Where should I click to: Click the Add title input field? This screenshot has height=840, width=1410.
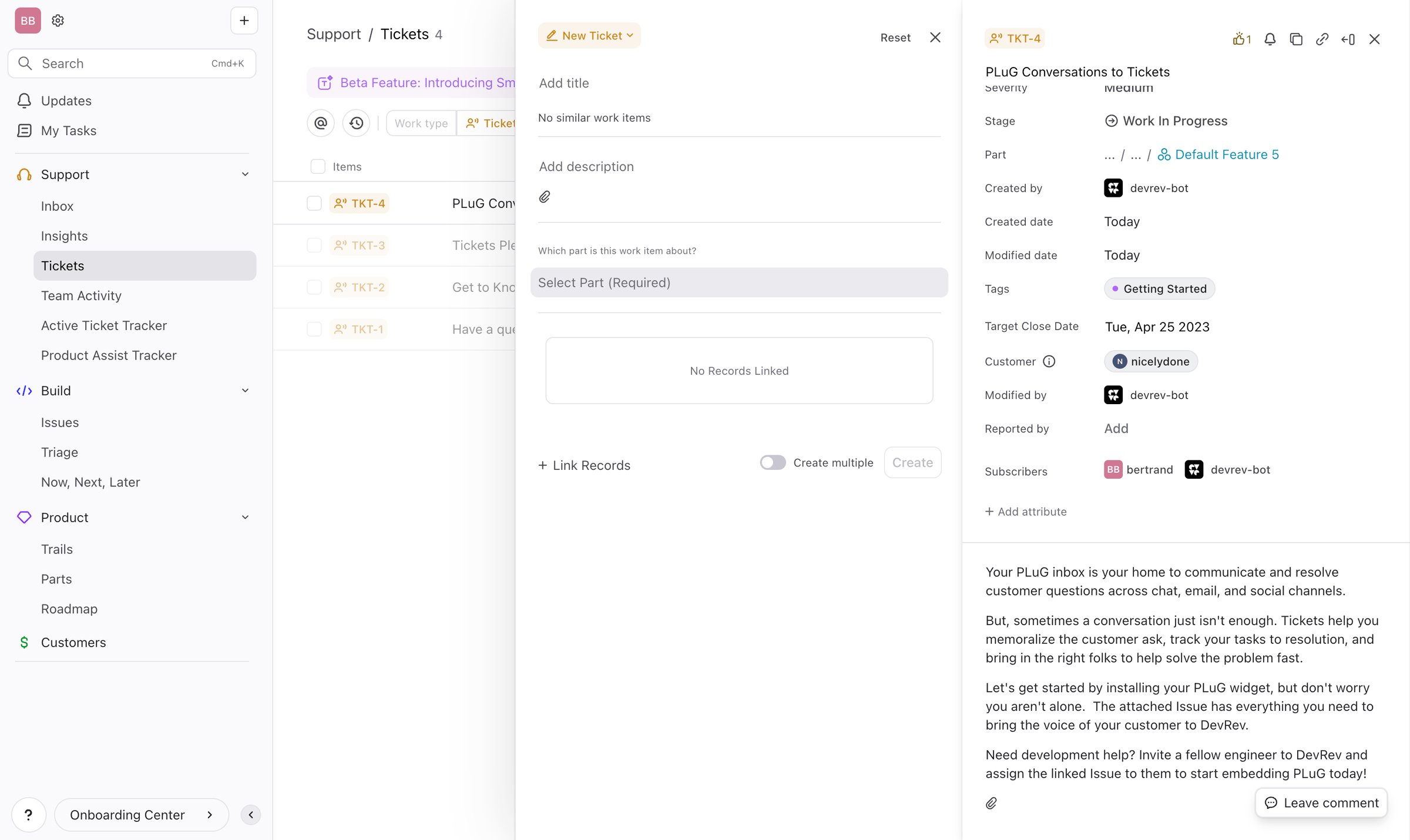pyautogui.click(x=739, y=83)
